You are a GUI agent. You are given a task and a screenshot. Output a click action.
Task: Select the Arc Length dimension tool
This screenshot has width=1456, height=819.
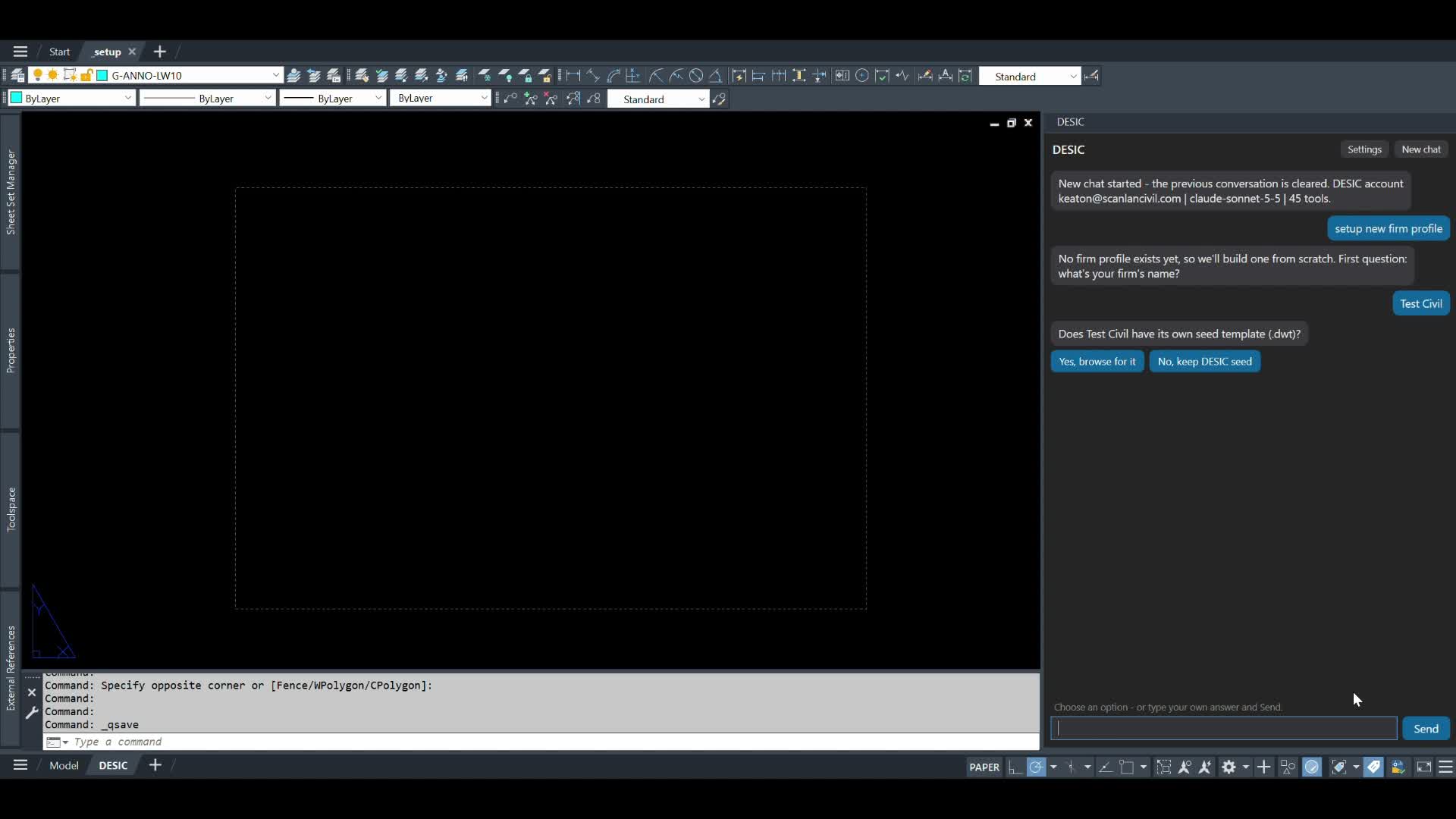[x=613, y=76]
